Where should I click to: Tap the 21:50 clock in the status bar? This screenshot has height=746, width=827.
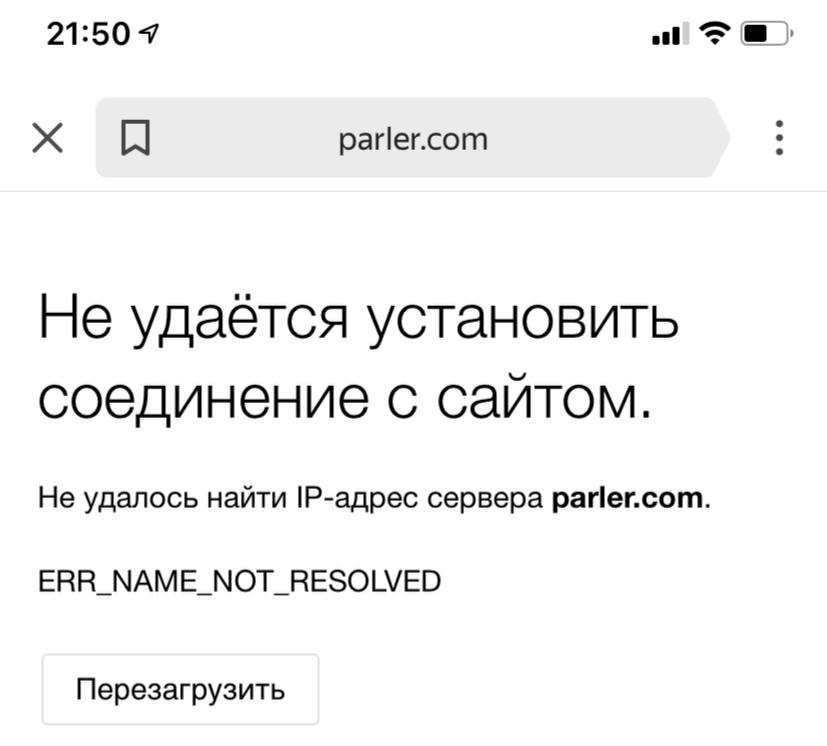tap(88, 35)
